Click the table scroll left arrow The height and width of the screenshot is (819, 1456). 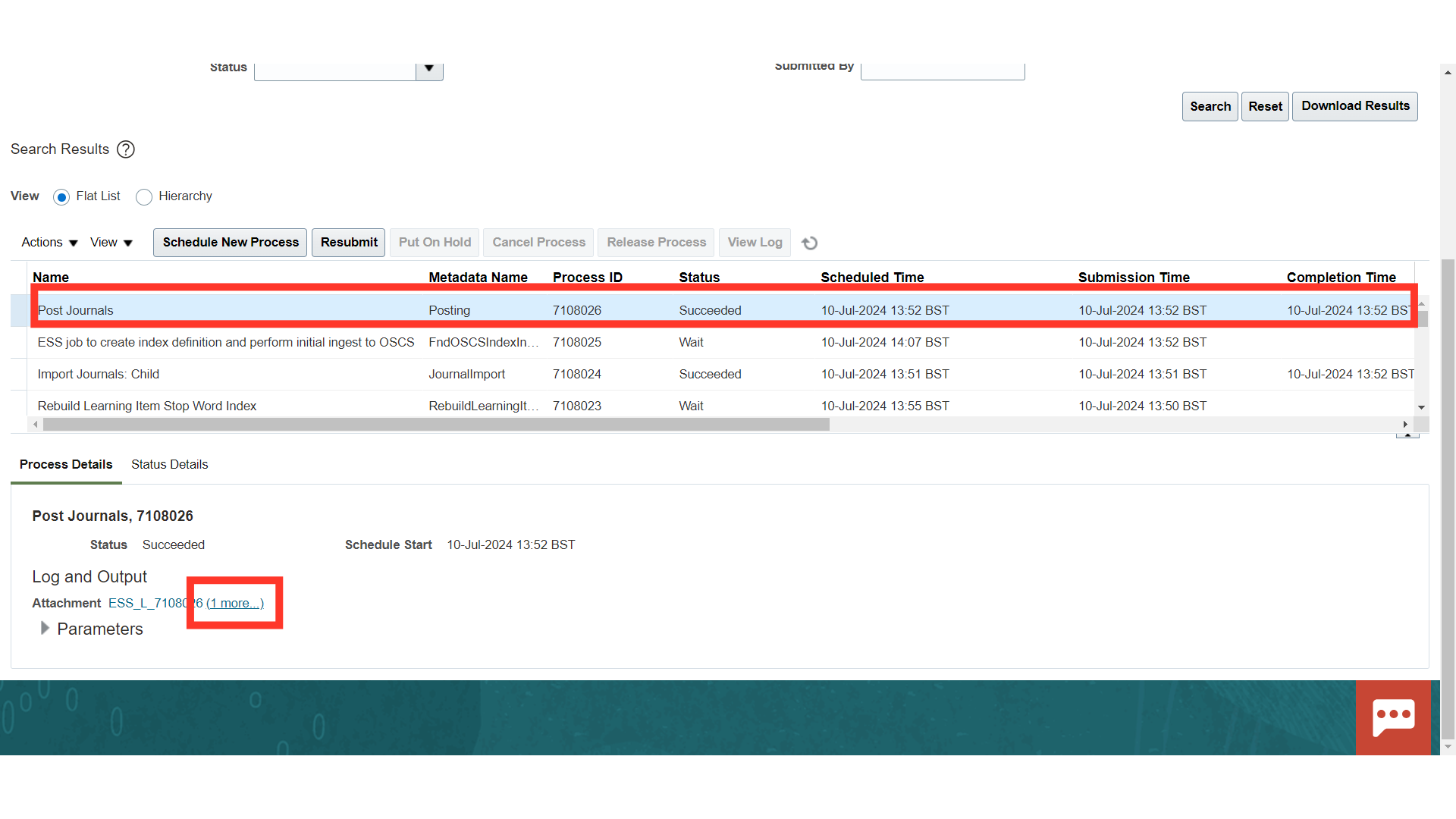[x=35, y=425]
